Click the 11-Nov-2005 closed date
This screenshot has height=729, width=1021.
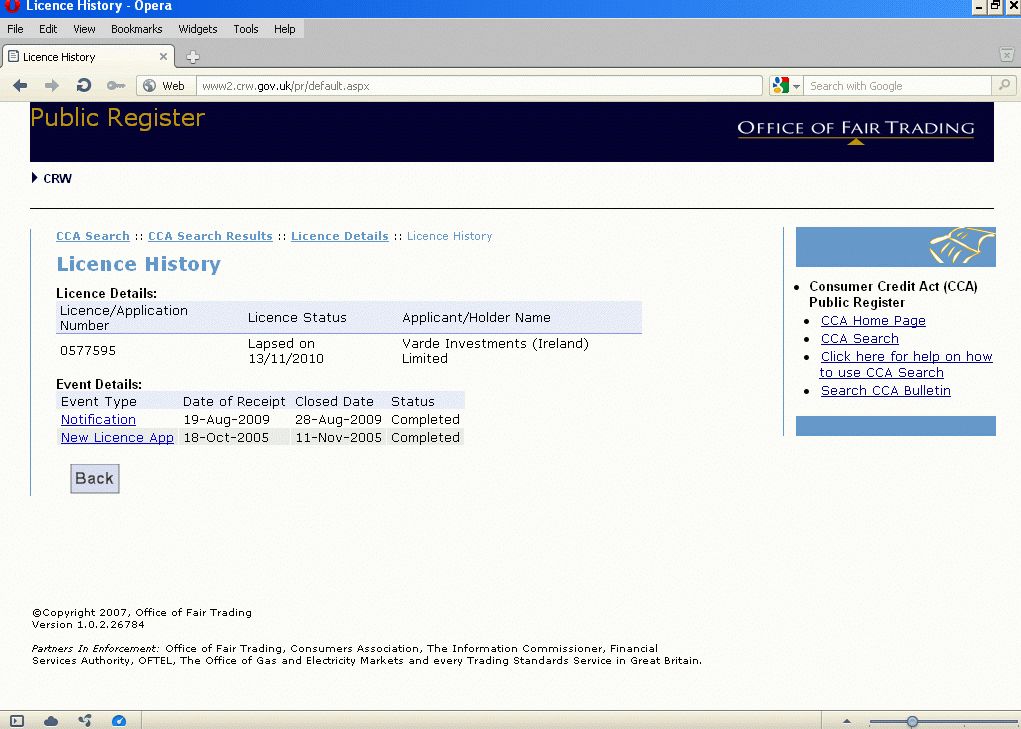338,438
